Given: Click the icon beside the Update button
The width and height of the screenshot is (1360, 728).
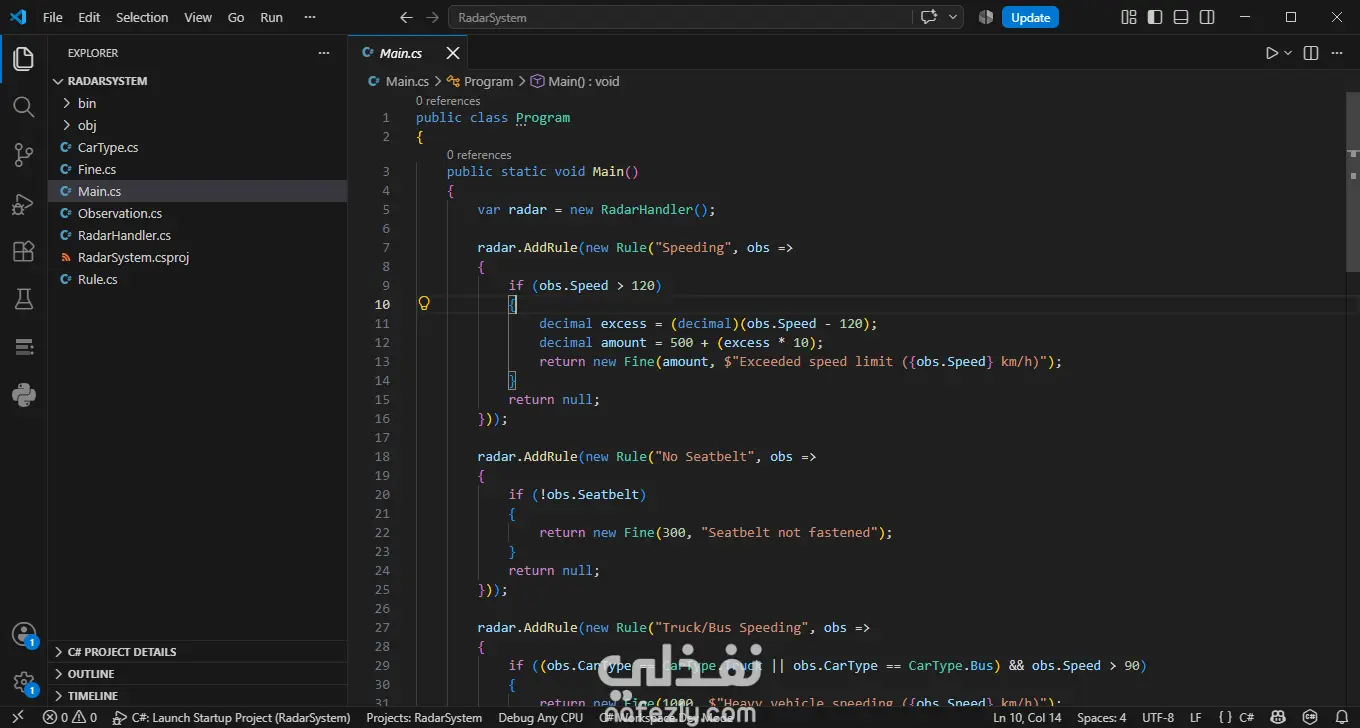Looking at the screenshot, I should click(x=985, y=17).
